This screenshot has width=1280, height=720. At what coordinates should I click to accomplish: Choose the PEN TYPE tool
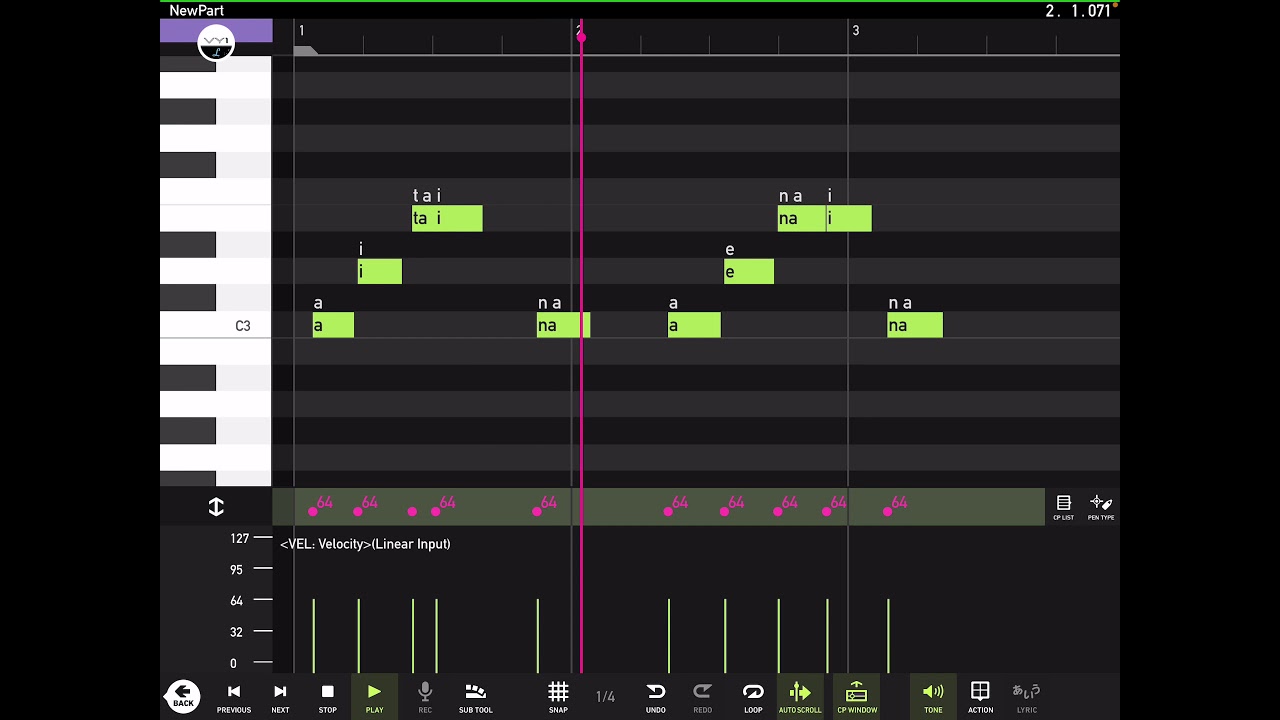coord(1101,507)
